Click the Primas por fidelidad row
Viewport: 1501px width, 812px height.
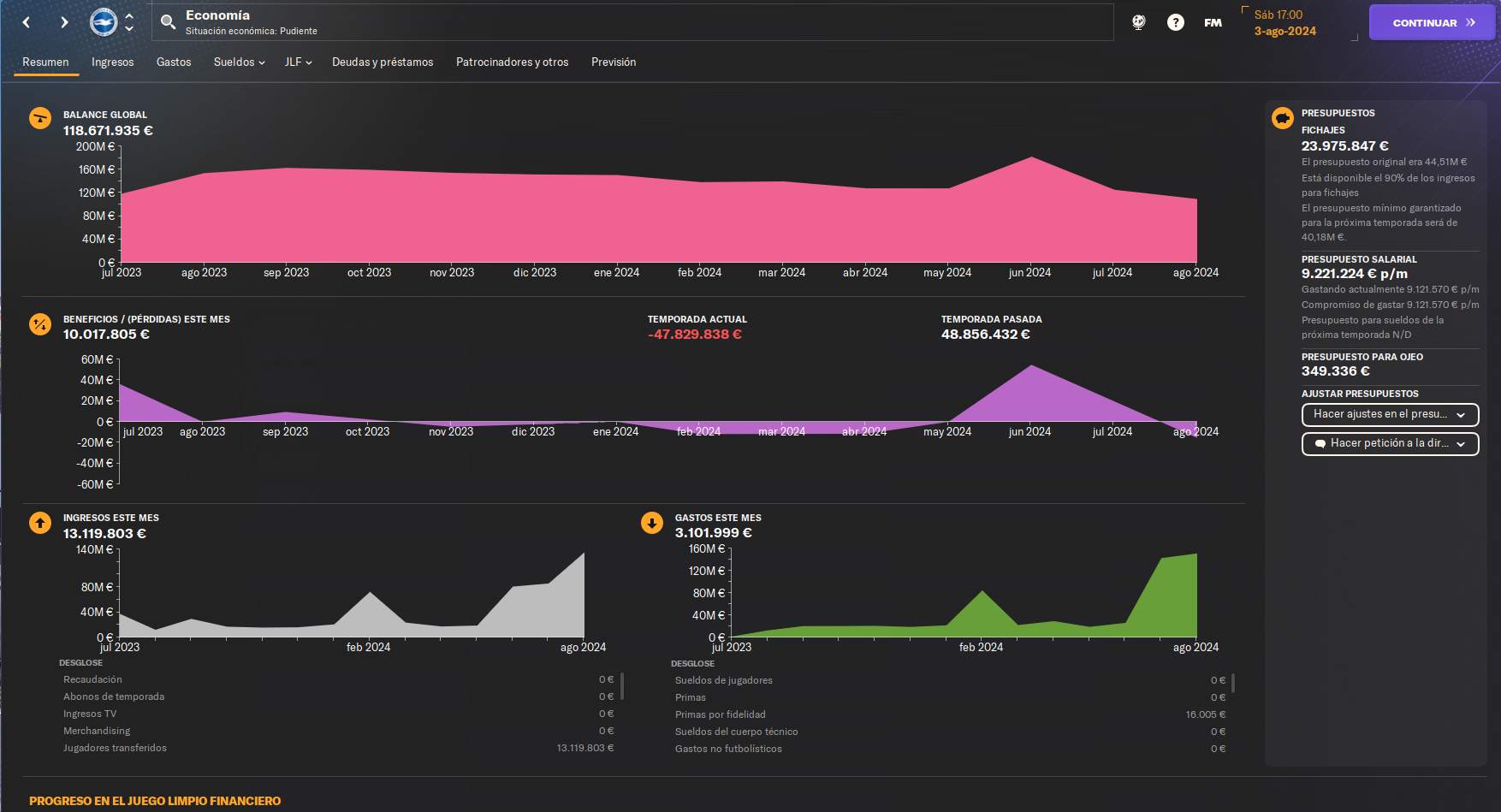click(x=950, y=714)
